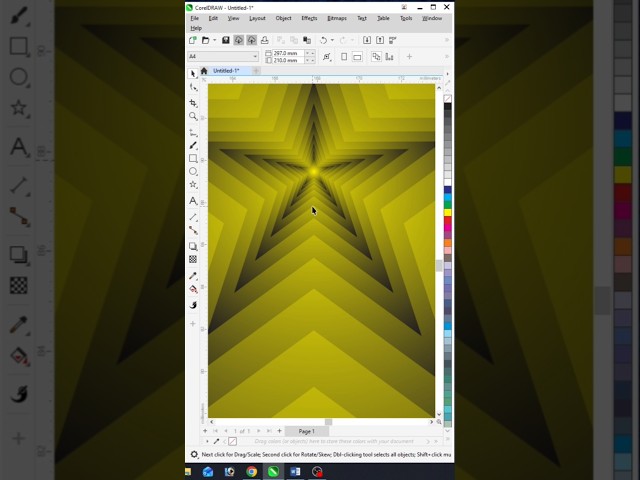This screenshot has width=640, height=480.
Task: Open toolbox Quick Customize plus button
Action: (193, 324)
